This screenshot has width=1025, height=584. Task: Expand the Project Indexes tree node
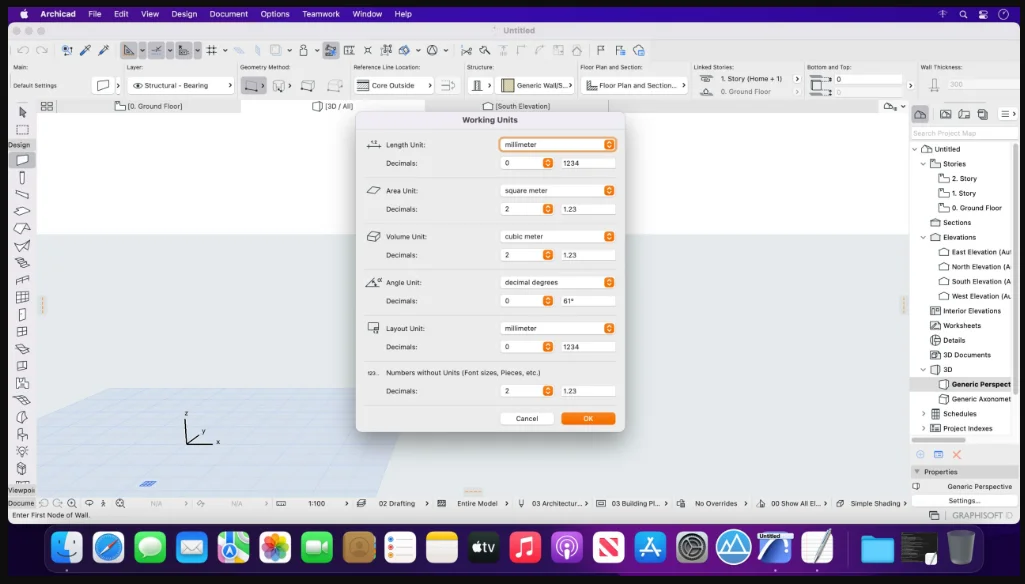923,428
